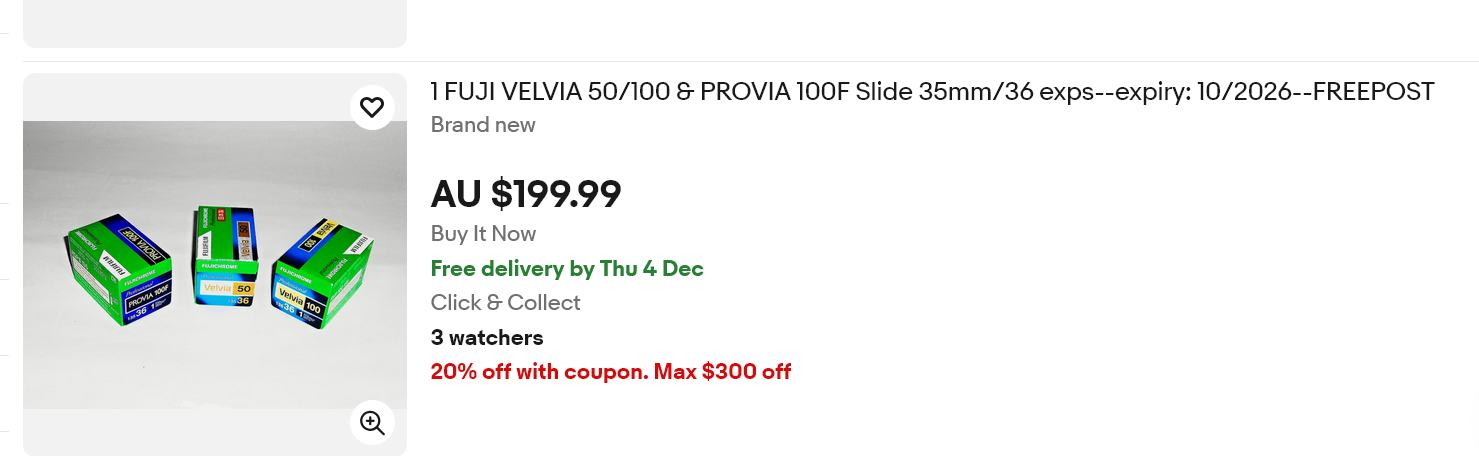Click 'Free delivery by Thu 4 Dec'
The width and height of the screenshot is (1479, 456).
pos(567,268)
